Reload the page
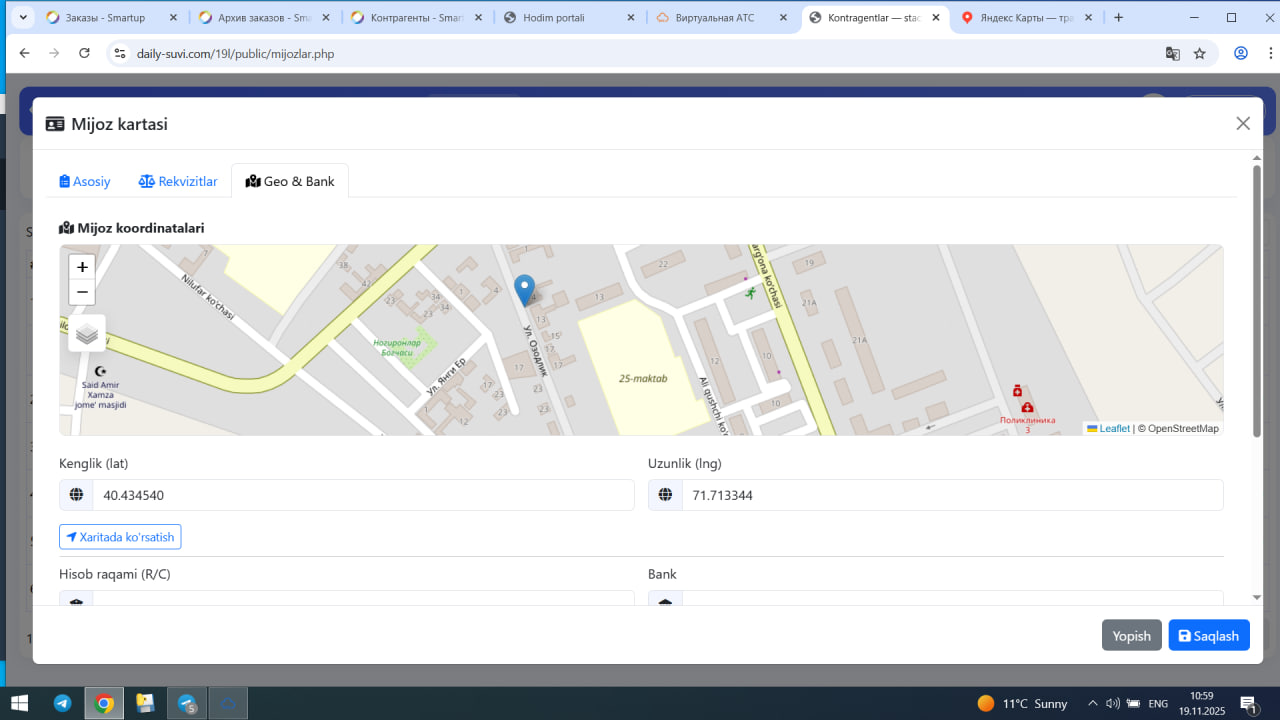The width and height of the screenshot is (1280, 720). tap(84, 53)
